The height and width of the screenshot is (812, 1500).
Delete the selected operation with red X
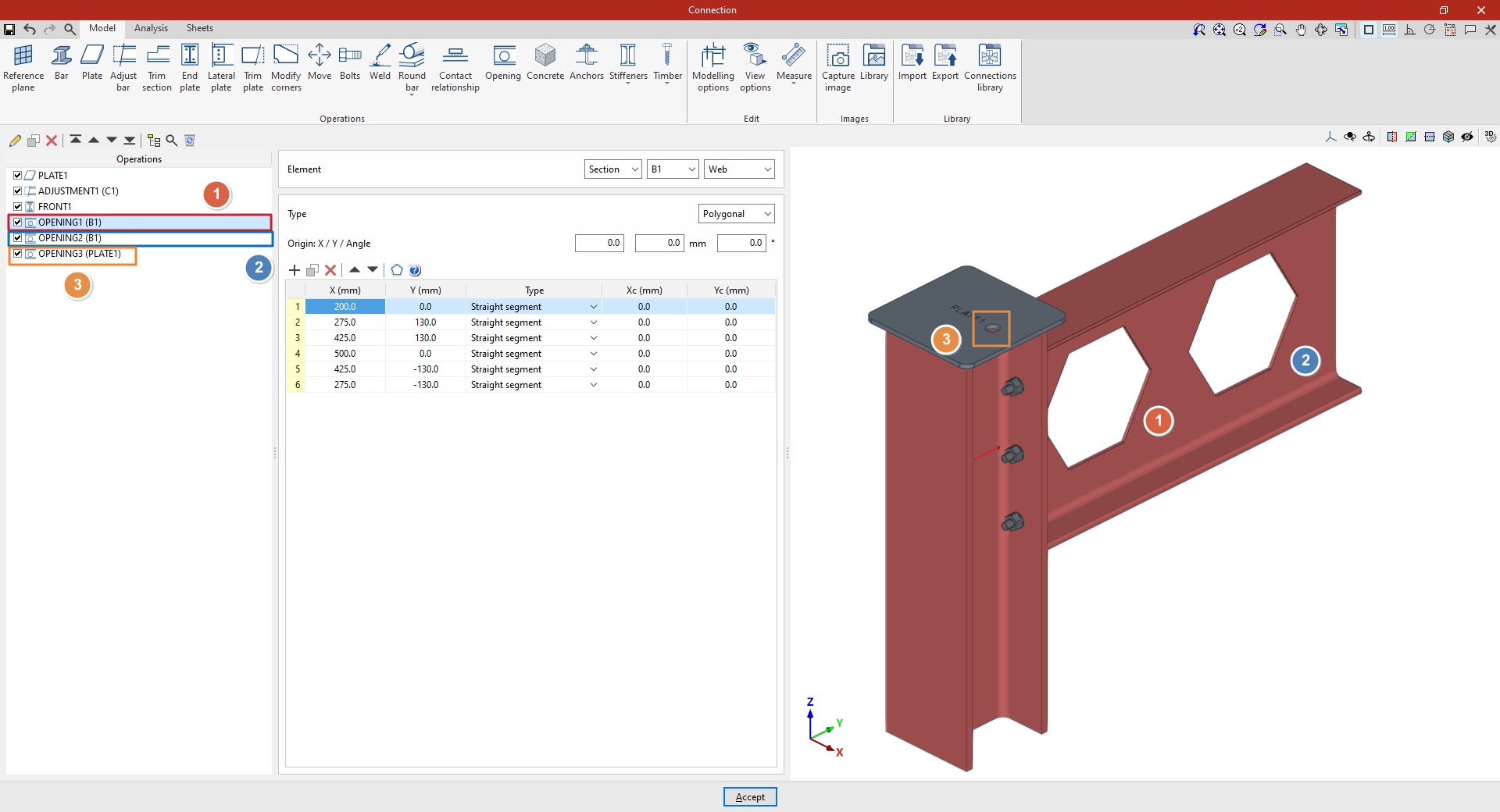pyautogui.click(x=52, y=141)
